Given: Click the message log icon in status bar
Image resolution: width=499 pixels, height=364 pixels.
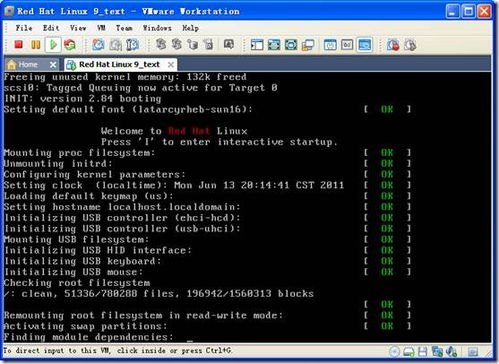Looking at the screenshot, I should click(x=472, y=351).
